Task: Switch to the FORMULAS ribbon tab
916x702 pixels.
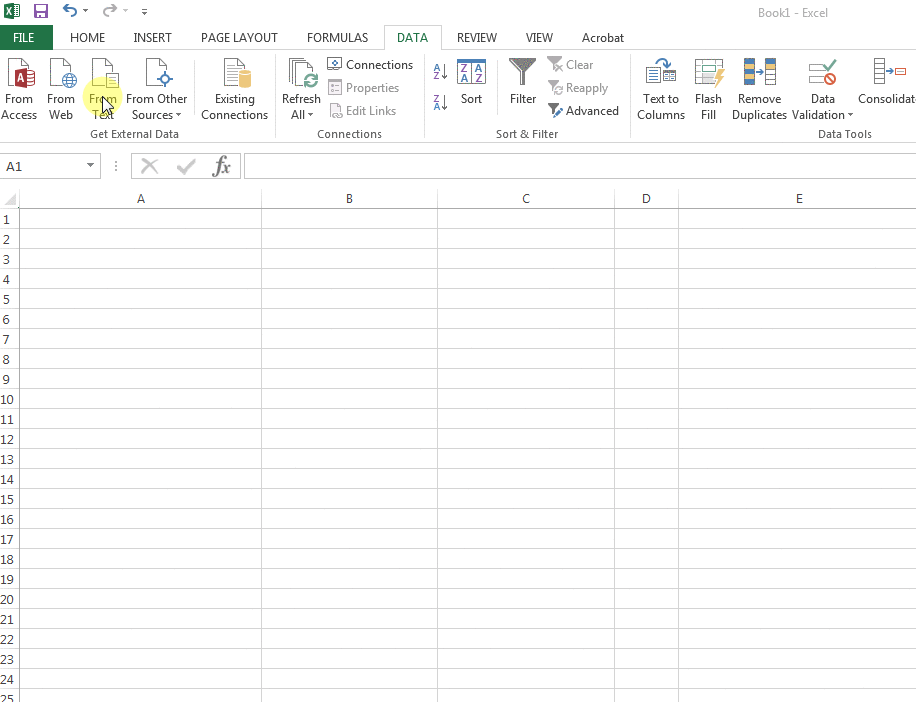Action: (337, 38)
